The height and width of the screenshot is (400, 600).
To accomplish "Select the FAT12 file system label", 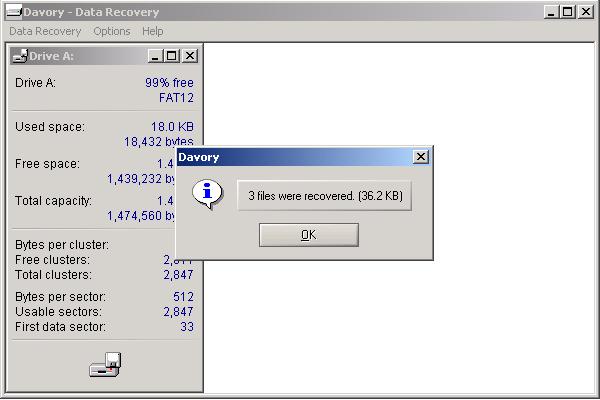I will (x=176, y=98).
